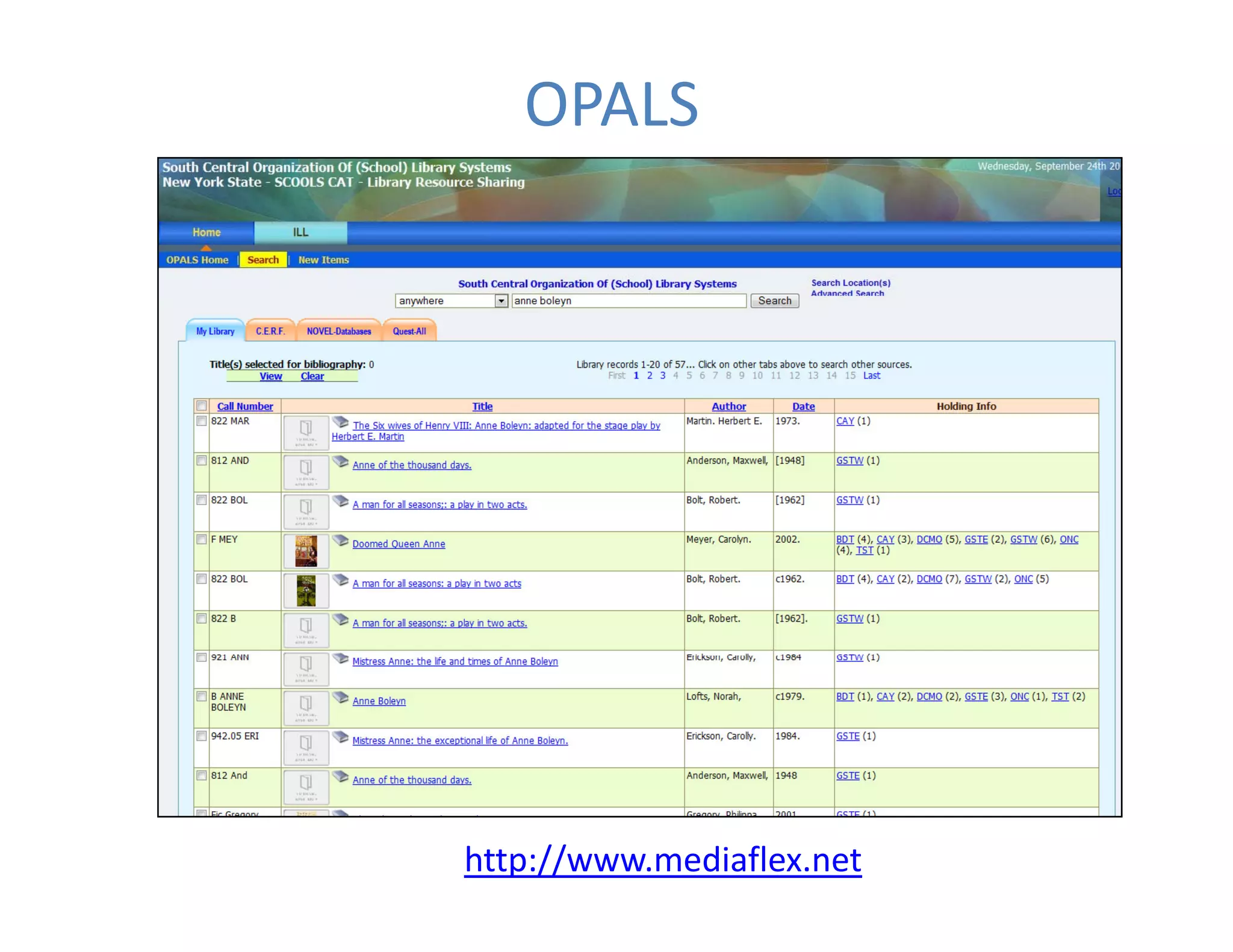Click the anne boleyn search text field

(629, 301)
